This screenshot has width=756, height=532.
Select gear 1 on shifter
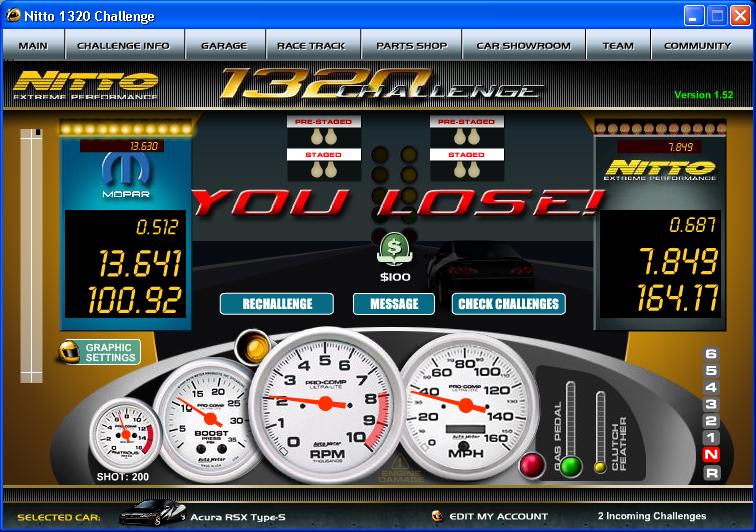pos(711,438)
